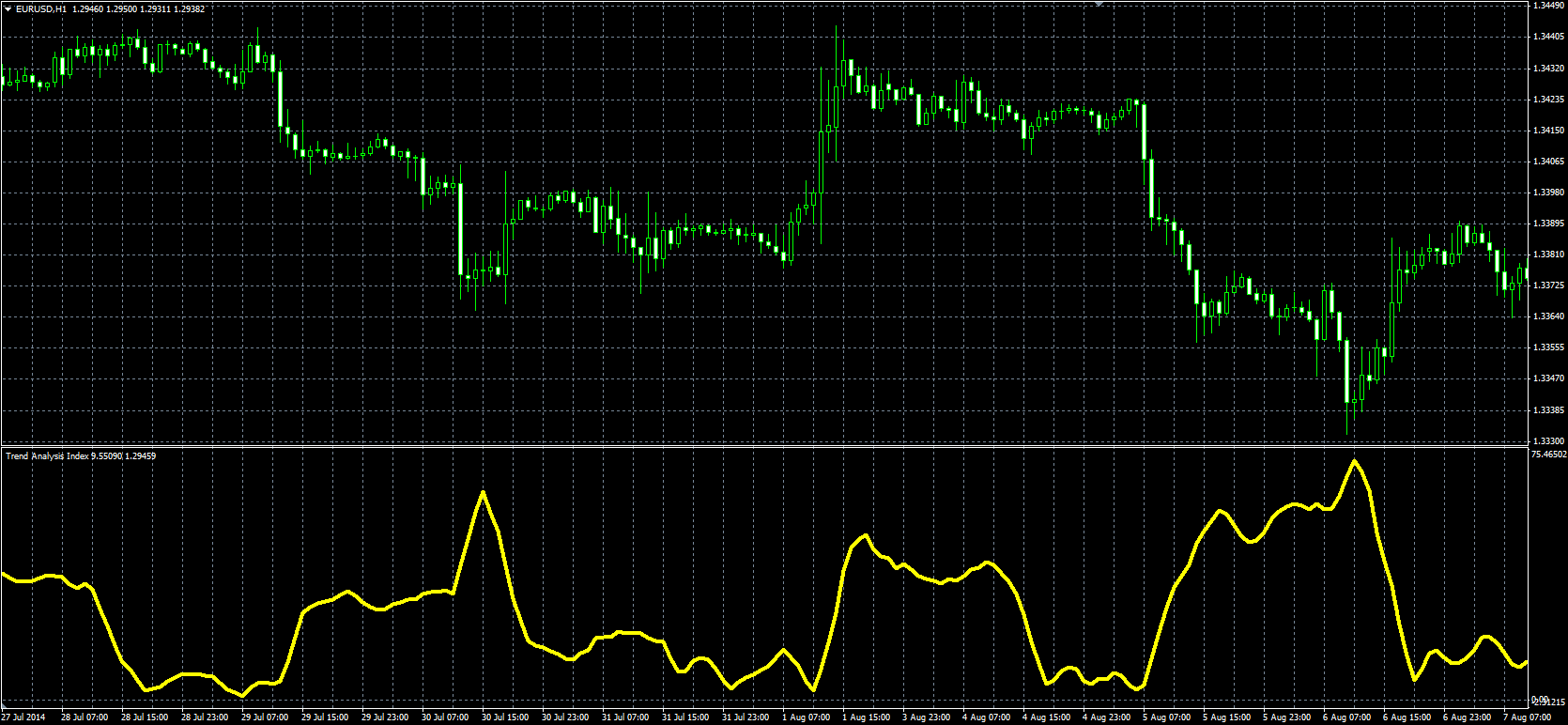
Task: Click the 1.33895 price scale label
Action: pos(1547,224)
